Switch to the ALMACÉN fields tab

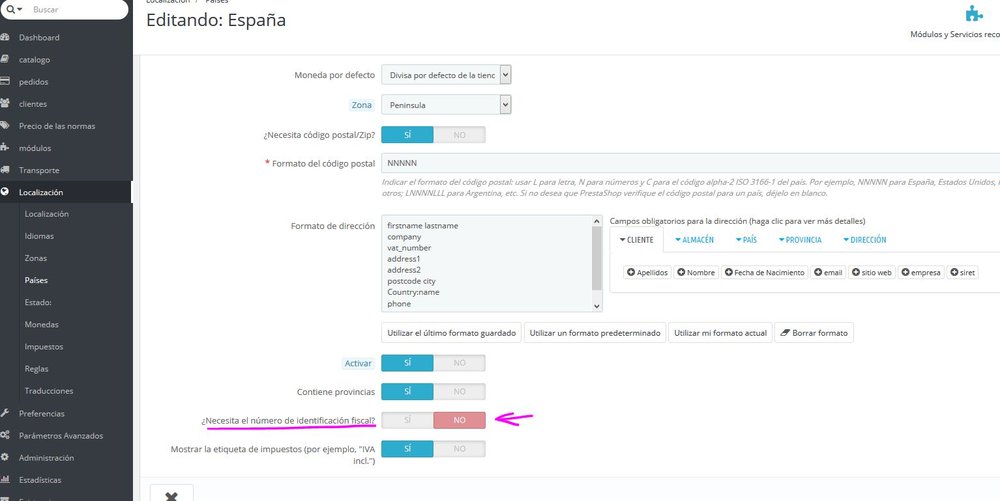pos(694,240)
